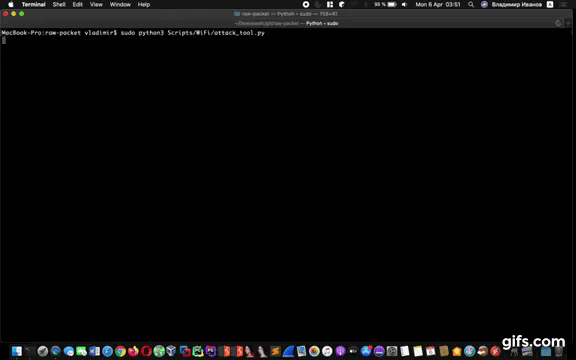Screen dimensions: 576x360
Task: Click the 'attack_tool.py' command line text
Action: click(x=239, y=33)
